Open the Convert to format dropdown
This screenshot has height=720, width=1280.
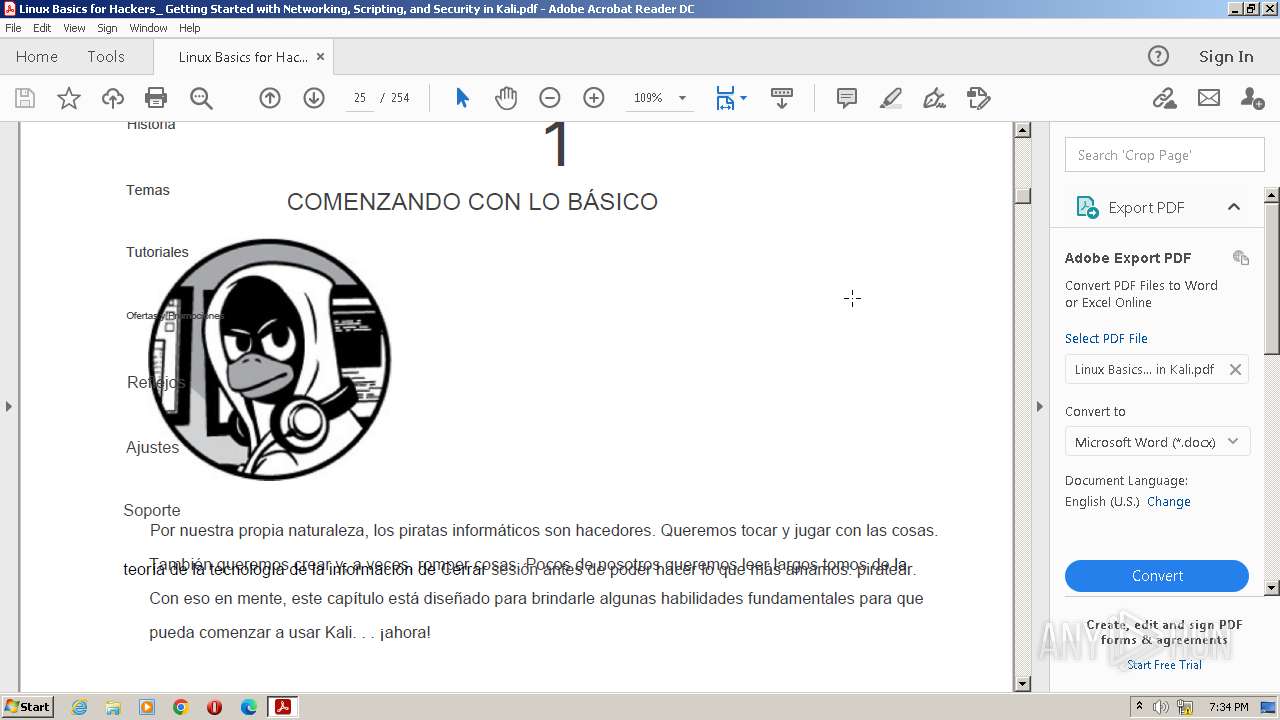[1157, 442]
